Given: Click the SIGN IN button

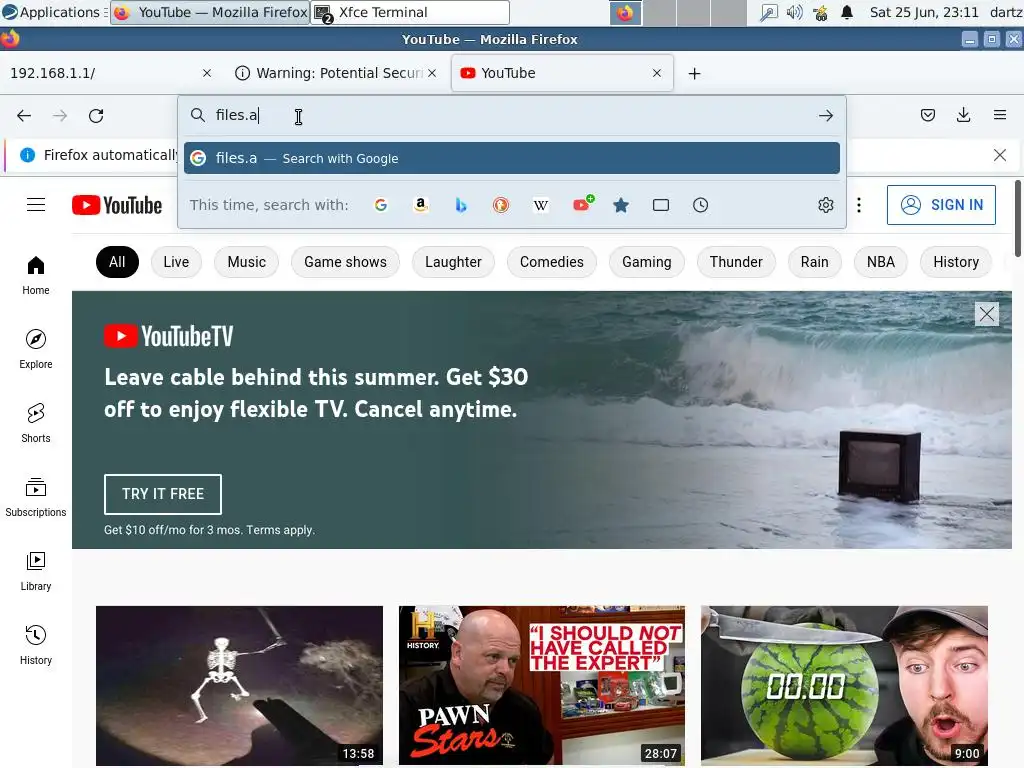Looking at the screenshot, I should (x=941, y=205).
